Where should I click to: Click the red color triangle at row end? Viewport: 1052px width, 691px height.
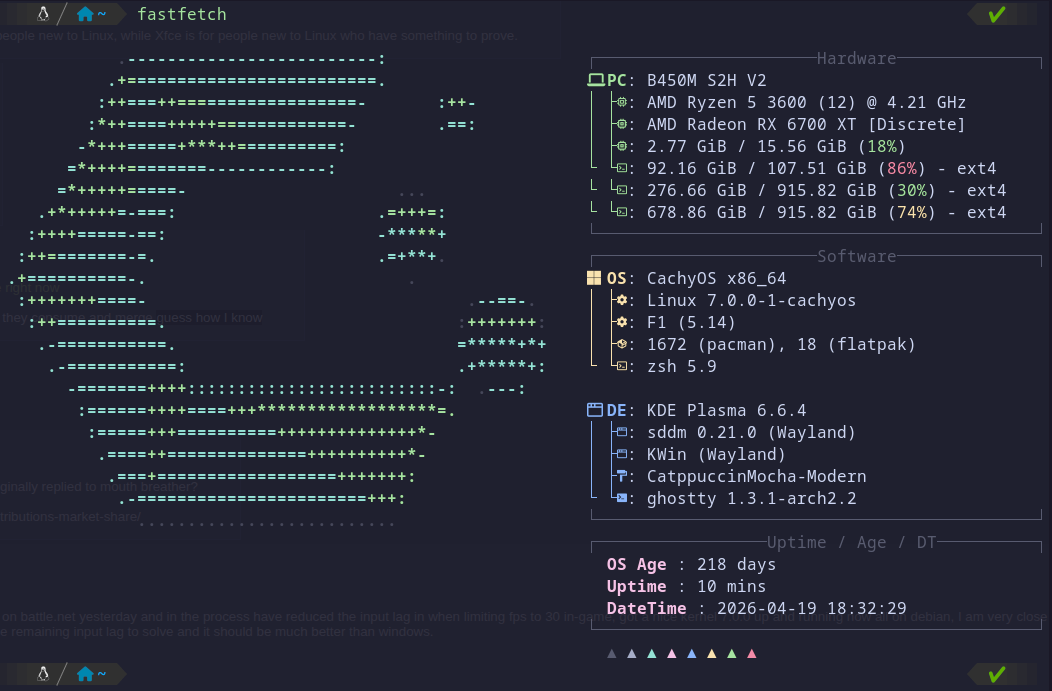[x=751, y=653]
